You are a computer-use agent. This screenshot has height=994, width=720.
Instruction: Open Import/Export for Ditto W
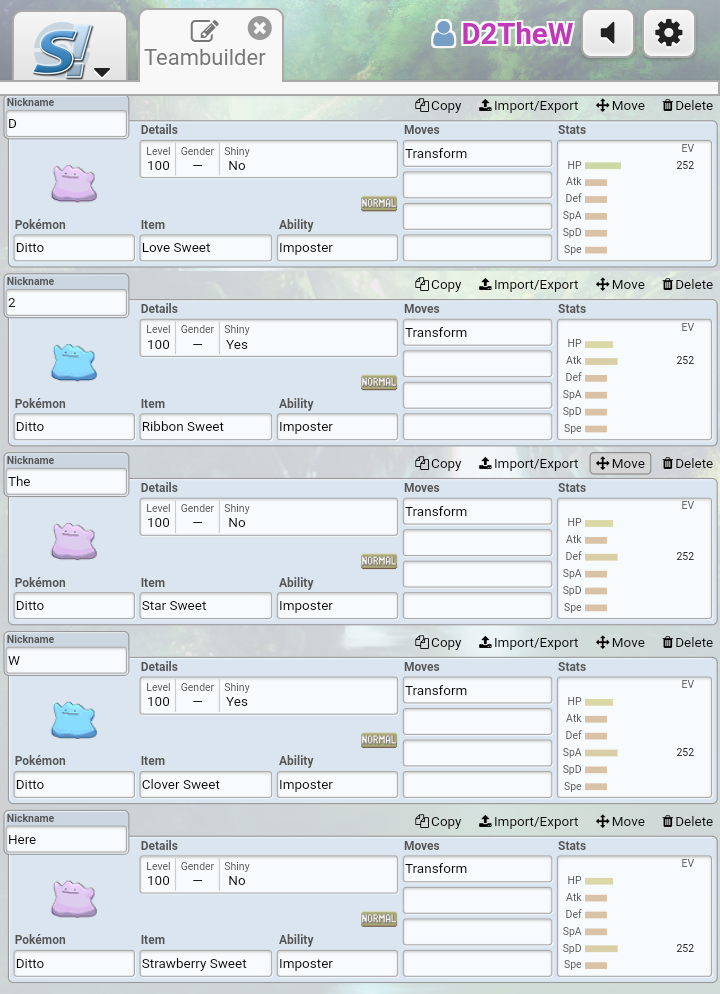point(529,642)
